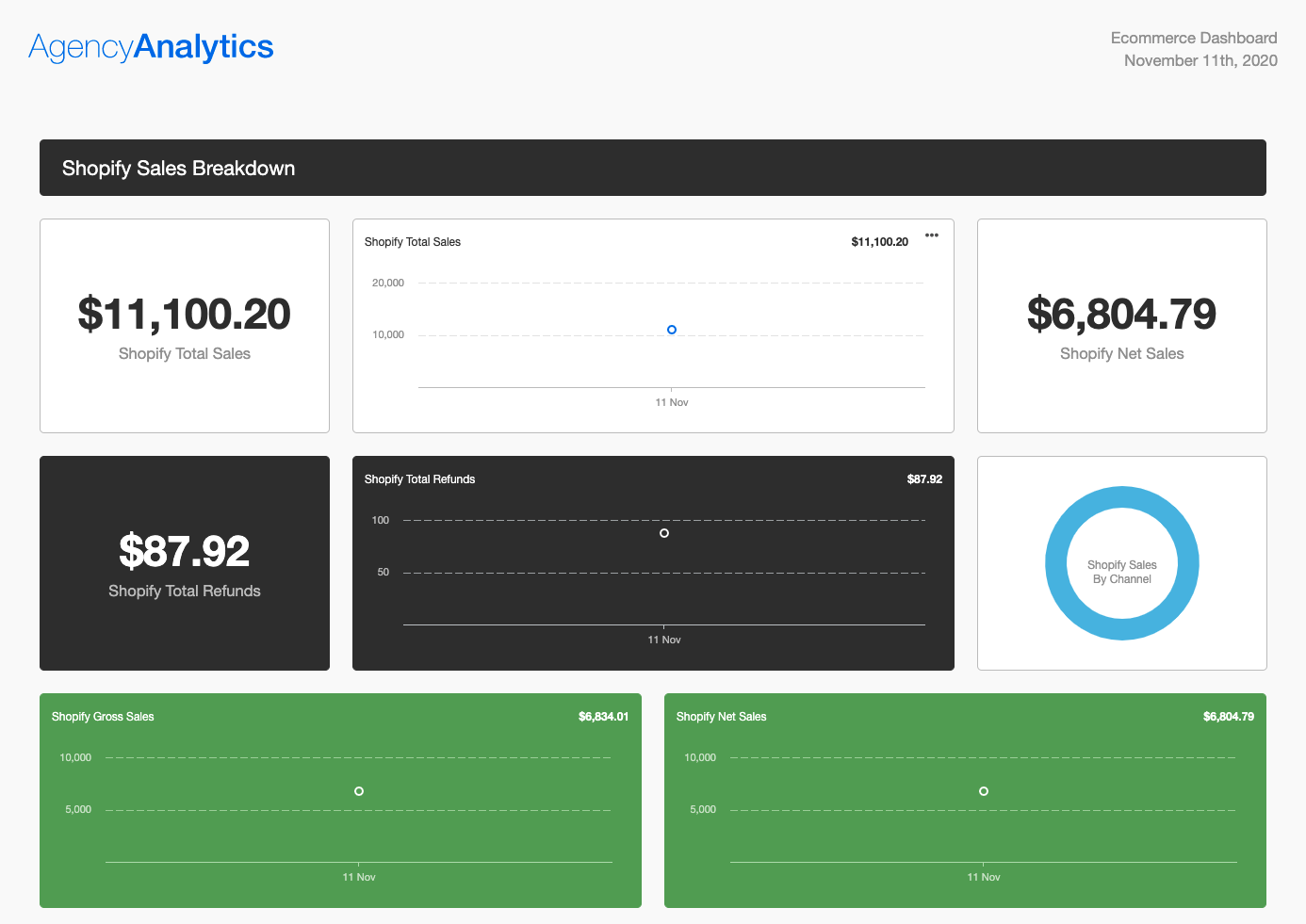Click the data point on Shopify Total Refunds chart
The width and height of the screenshot is (1306, 924).
click(664, 533)
